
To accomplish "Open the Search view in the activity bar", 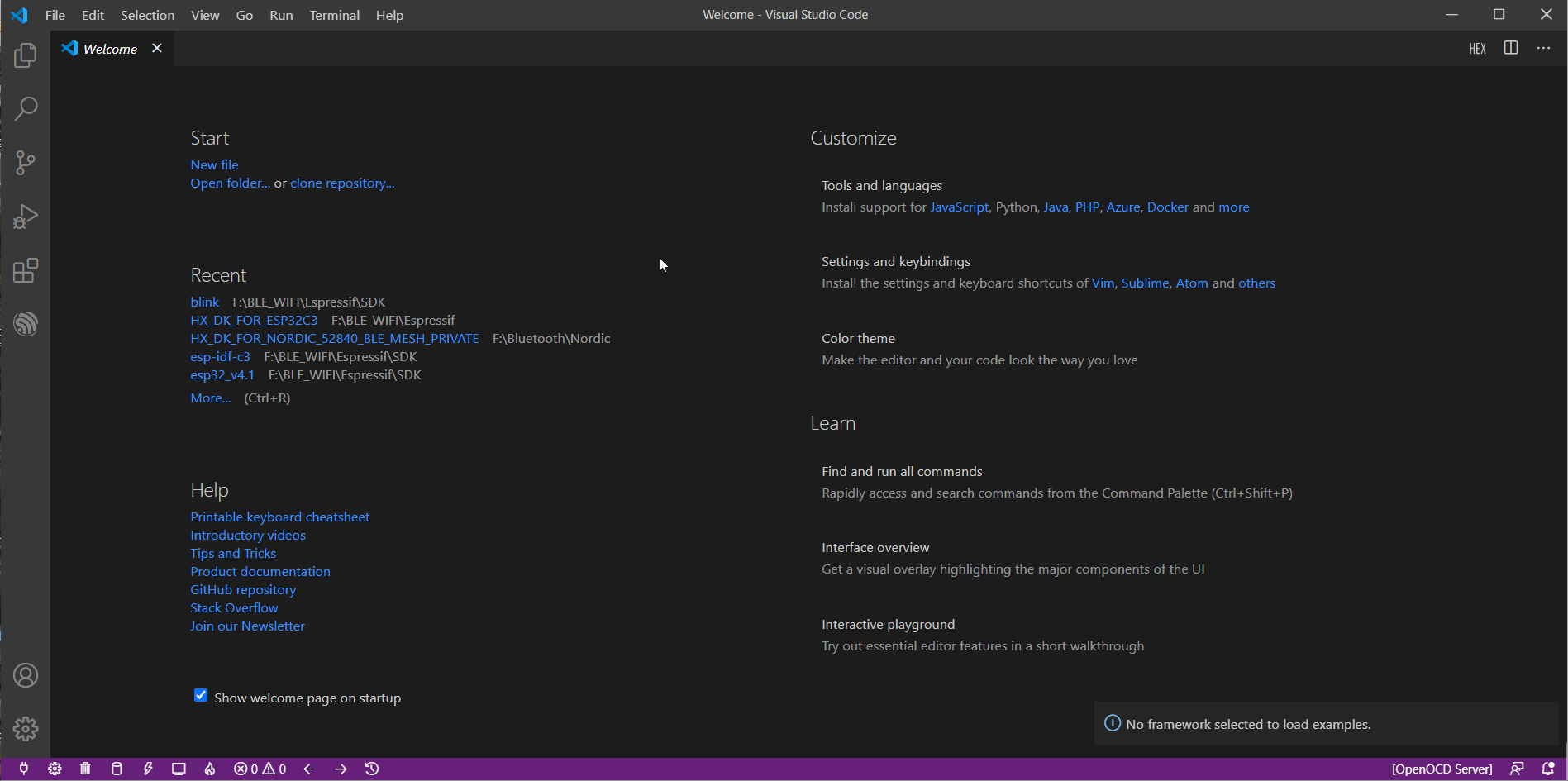I will [26, 109].
